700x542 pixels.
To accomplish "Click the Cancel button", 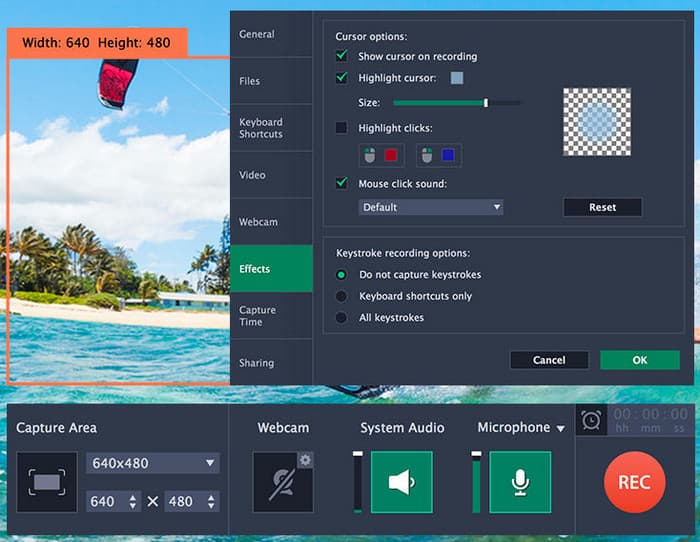I will tap(549, 360).
